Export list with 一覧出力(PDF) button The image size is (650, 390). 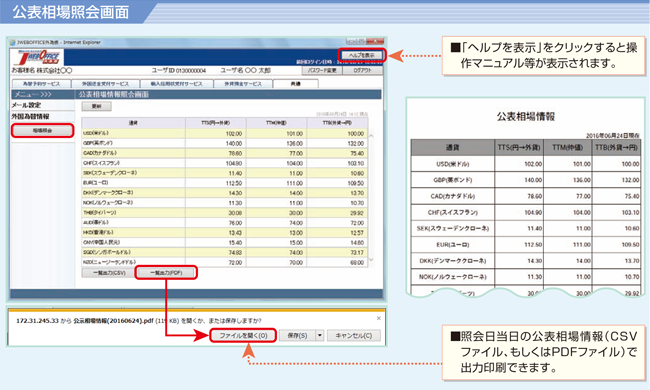coord(166,273)
